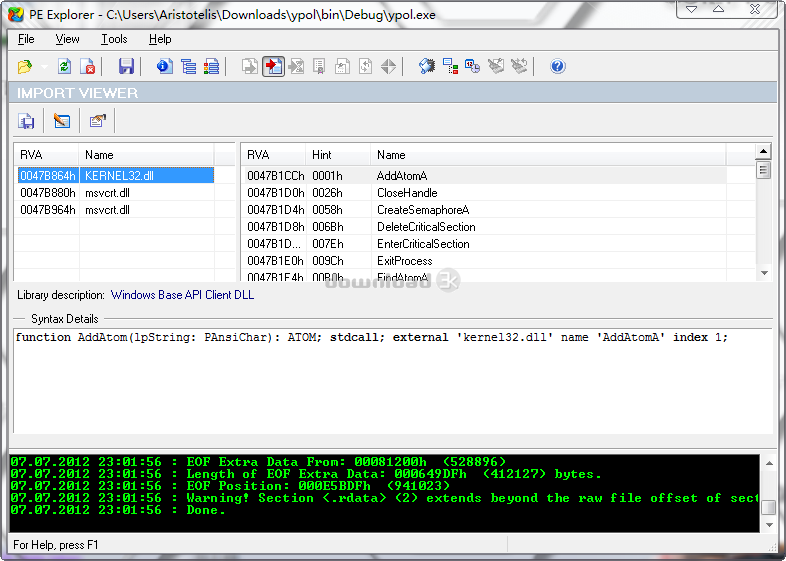
Task: Select the AddAtomA function row
Action: [485, 175]
